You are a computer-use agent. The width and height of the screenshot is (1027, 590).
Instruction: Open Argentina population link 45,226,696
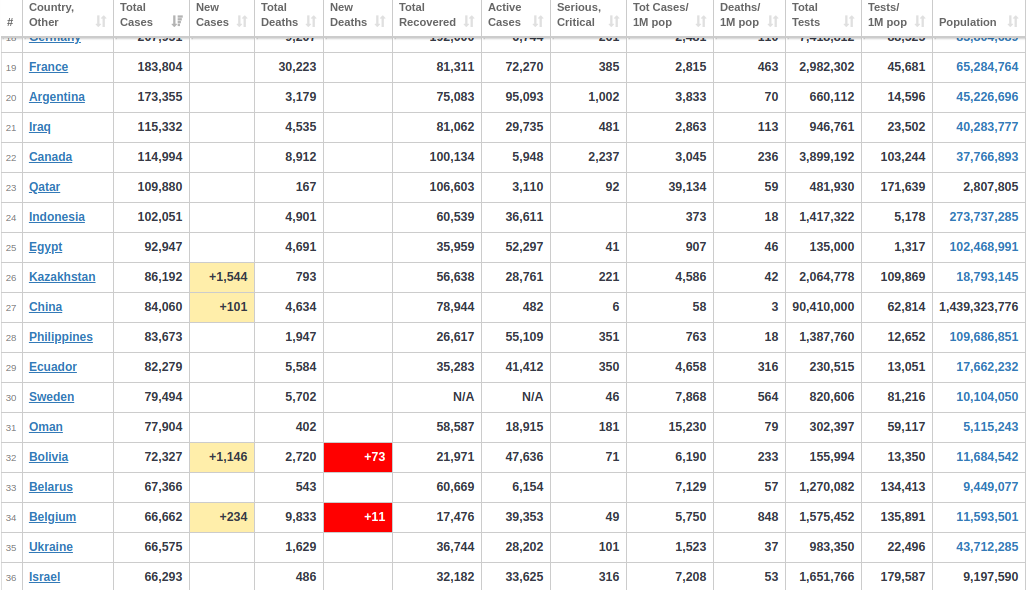tap(987, 97)
